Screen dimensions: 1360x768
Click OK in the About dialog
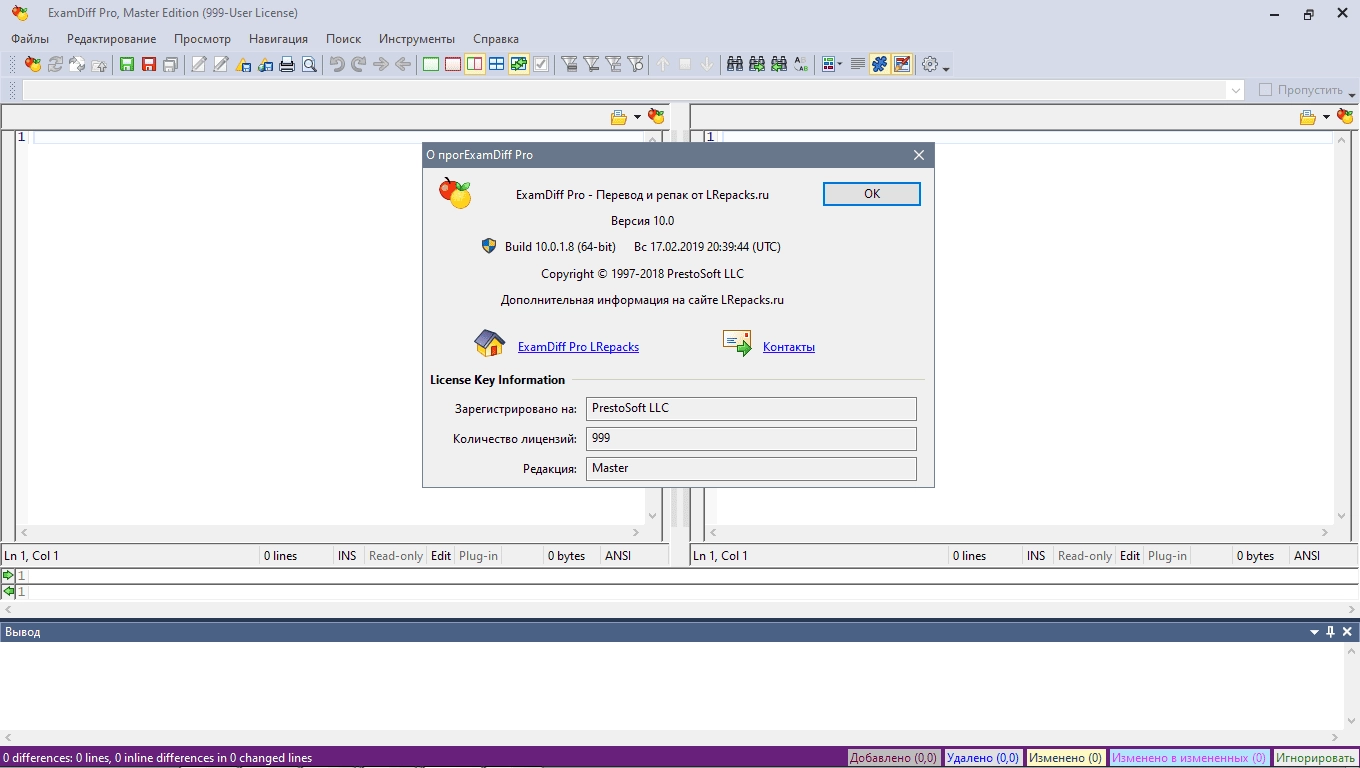point(872,194)
